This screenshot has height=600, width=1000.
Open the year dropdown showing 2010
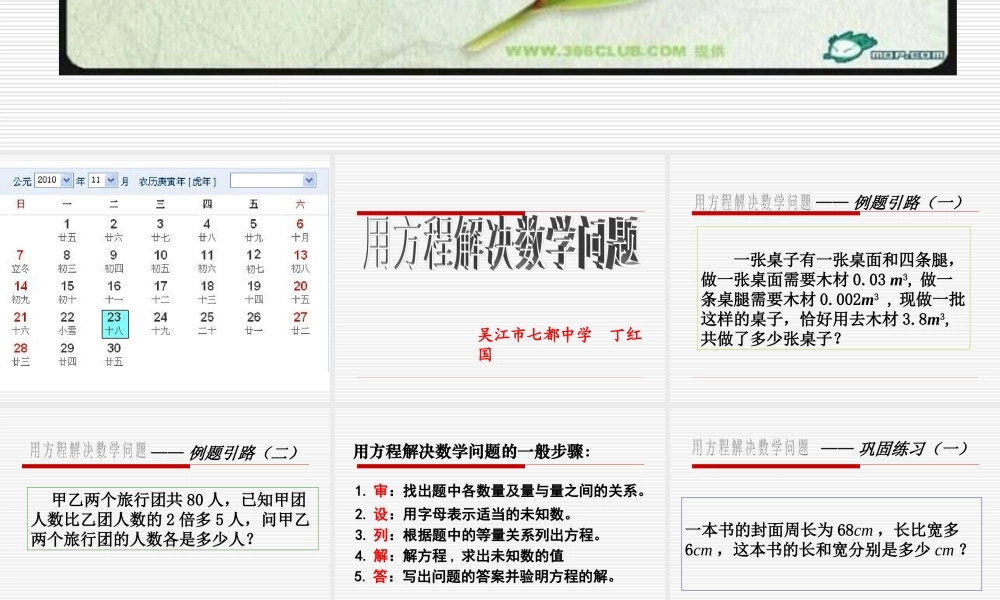click(54, 180)
